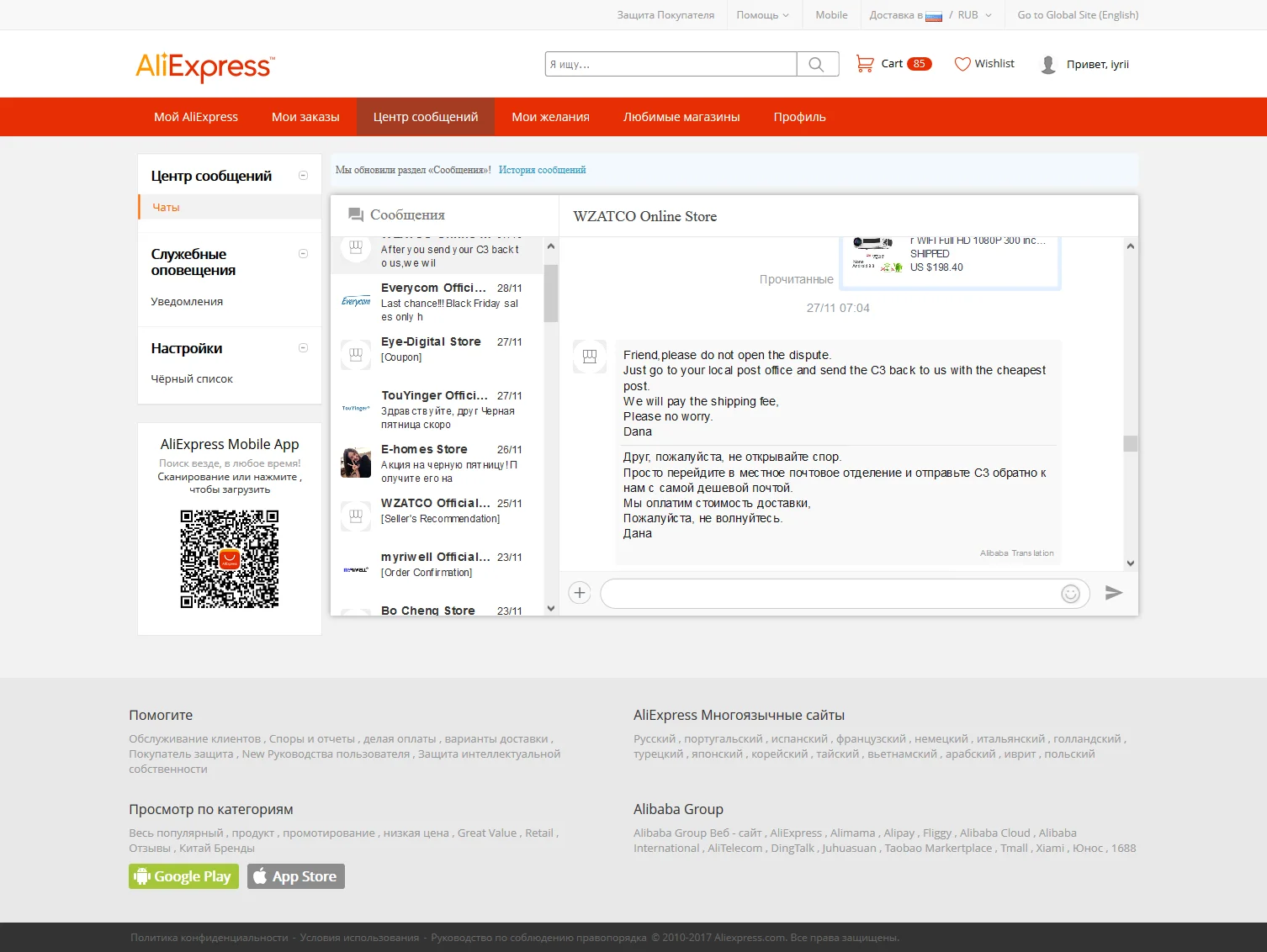Viewport: 1267px width, 952px height.
Task: Select Центр сообщений tab
Action: pos(426,117)
